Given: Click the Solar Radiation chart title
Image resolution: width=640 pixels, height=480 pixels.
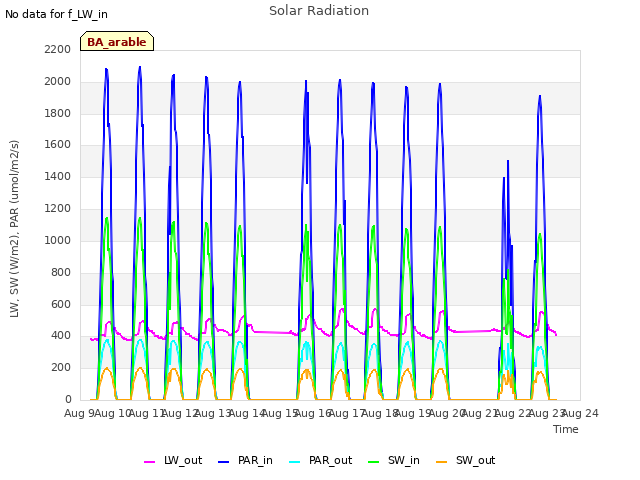Looking at the screenshot, I should 319,11.
